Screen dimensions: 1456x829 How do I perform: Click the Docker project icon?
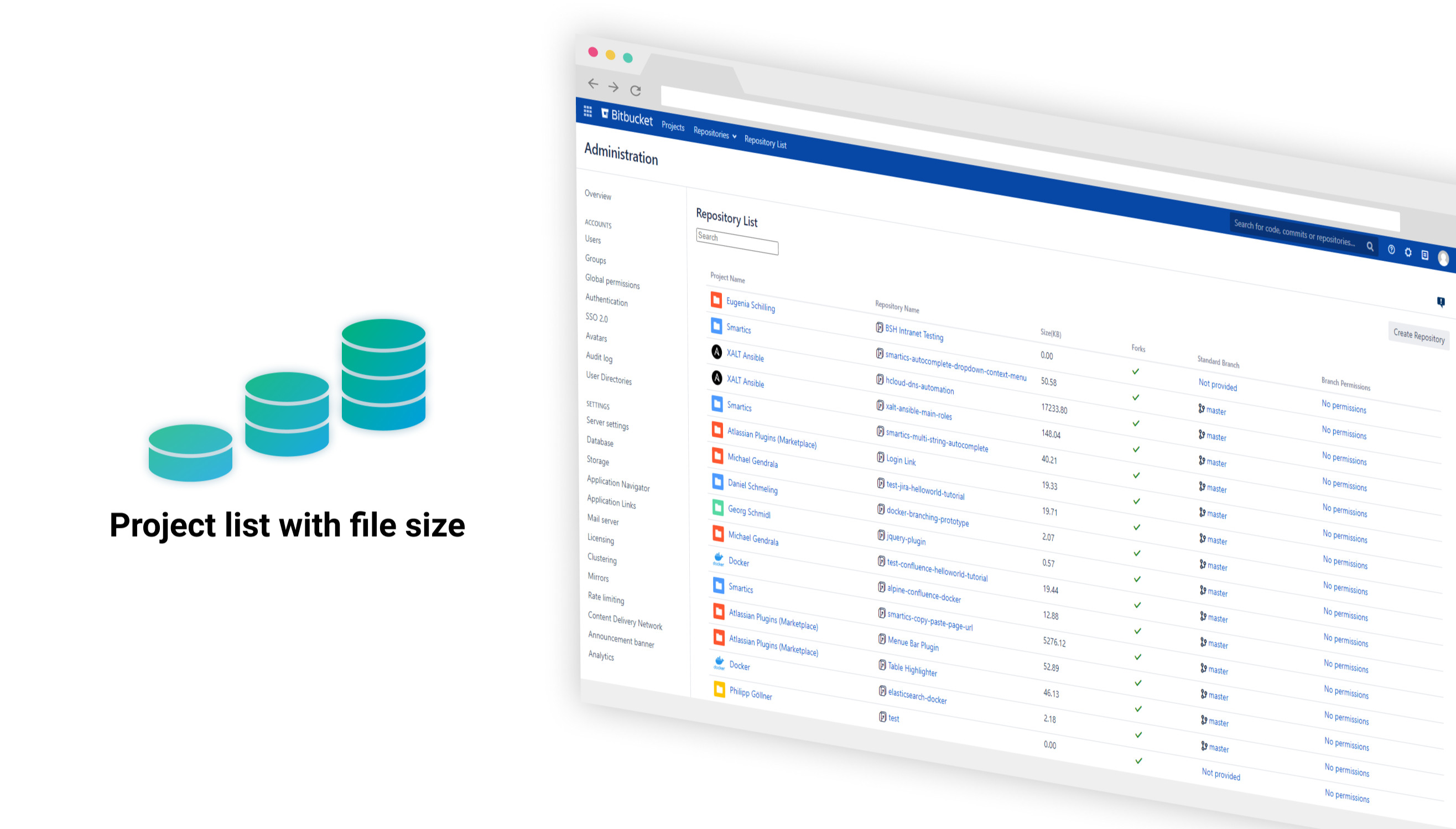coord(719,559)
